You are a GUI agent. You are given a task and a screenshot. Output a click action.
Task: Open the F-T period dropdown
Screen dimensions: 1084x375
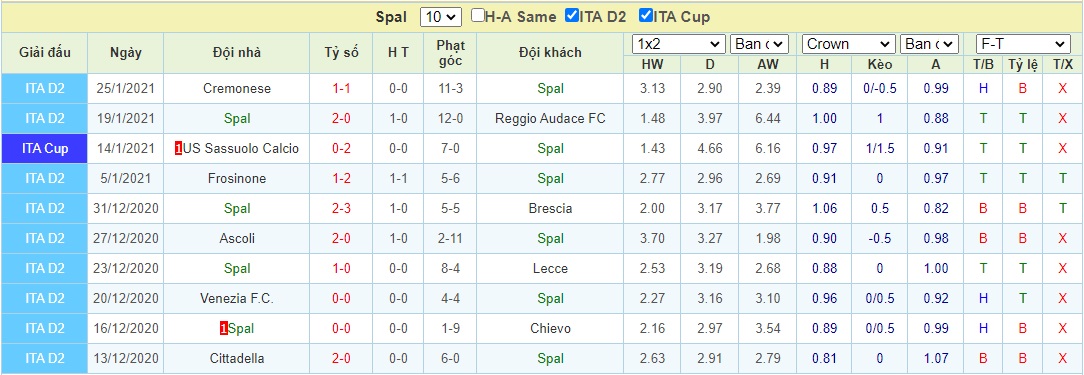[1022, 44]
